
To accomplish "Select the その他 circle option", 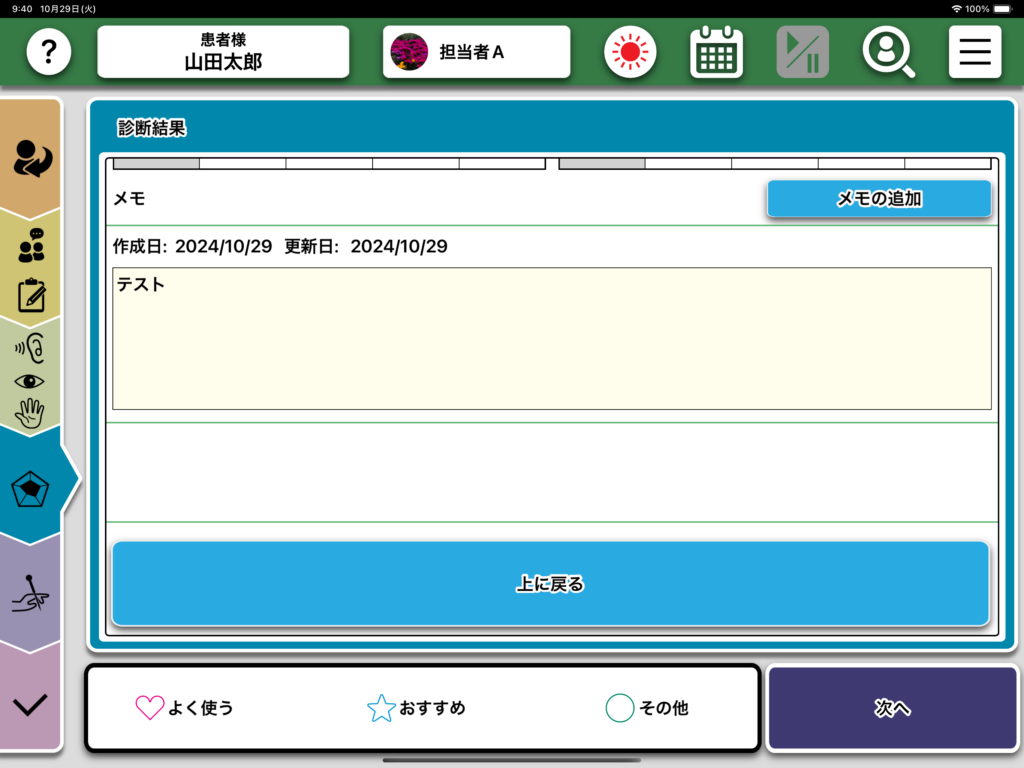I will click(x=648, y=708).
